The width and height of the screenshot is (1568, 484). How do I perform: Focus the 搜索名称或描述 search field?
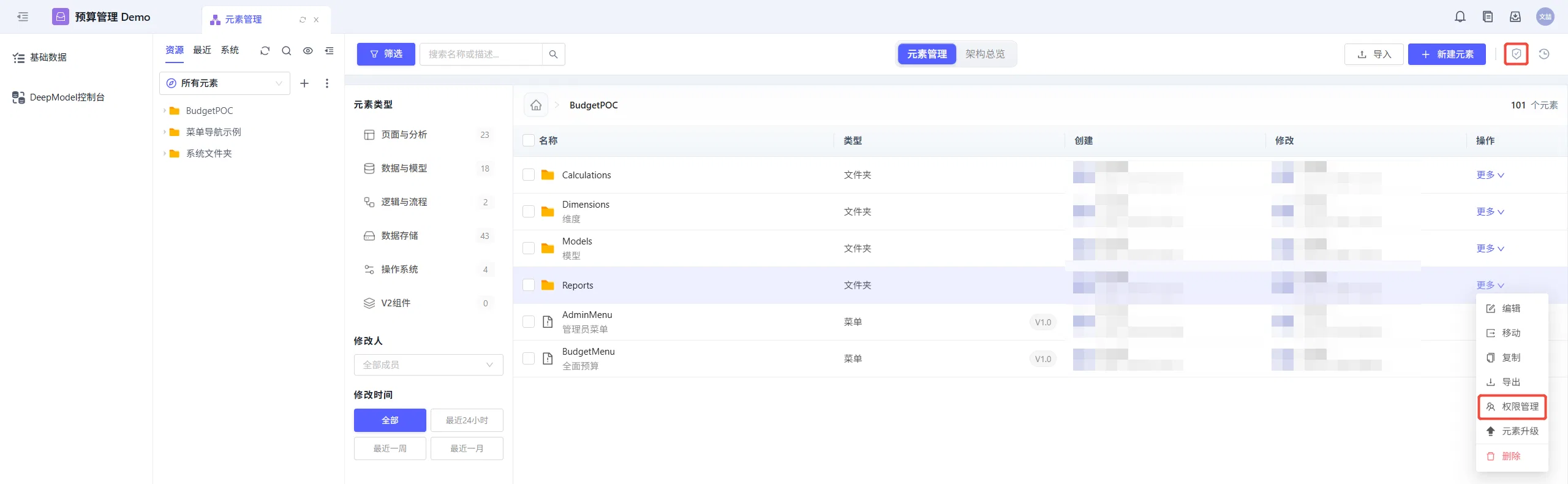481,54
